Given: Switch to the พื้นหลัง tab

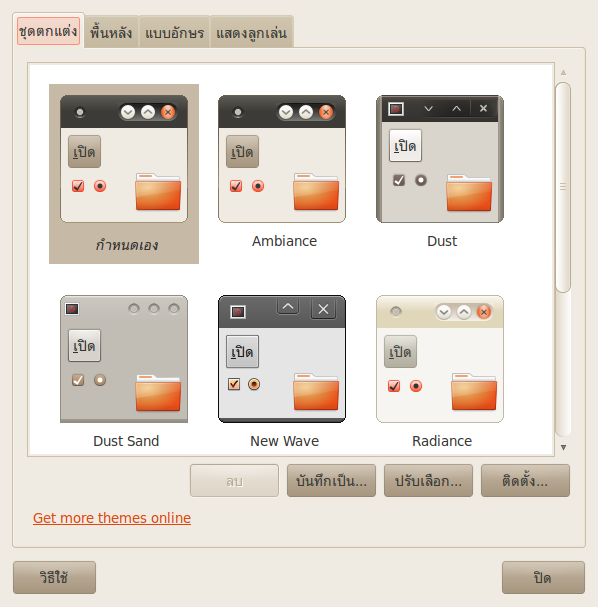Looking at the screenshot, I should [111, 33].
